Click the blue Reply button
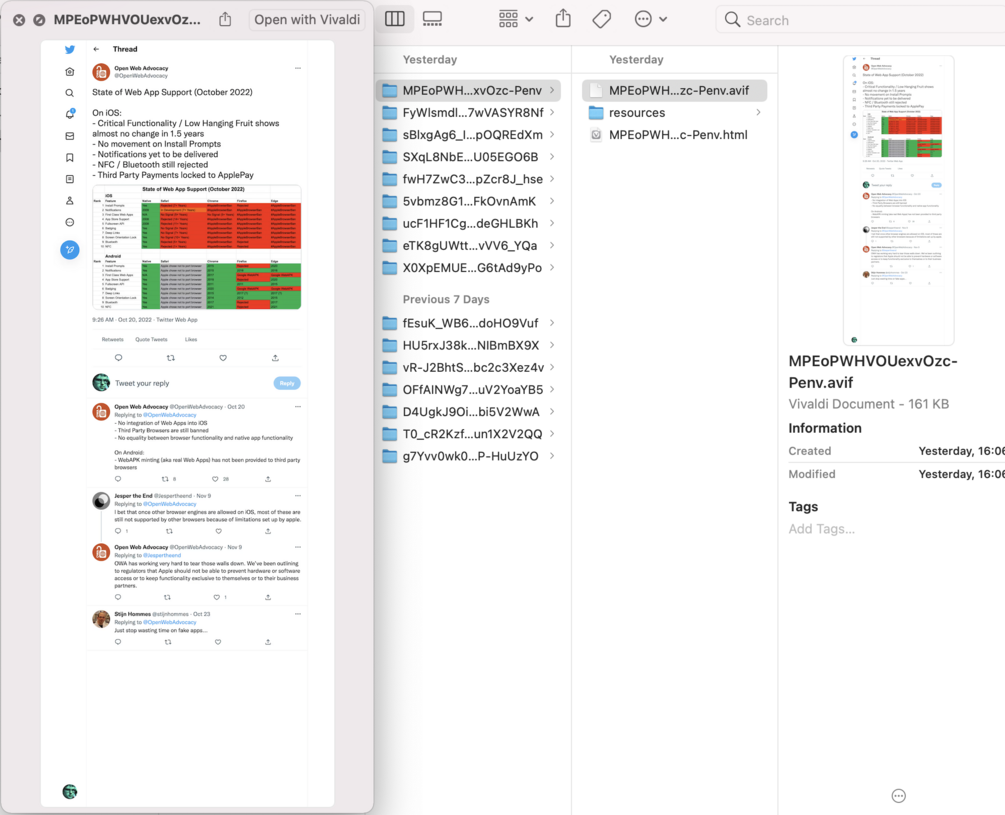The height and width of the screenshot is (815, 1005). point(287,383)
